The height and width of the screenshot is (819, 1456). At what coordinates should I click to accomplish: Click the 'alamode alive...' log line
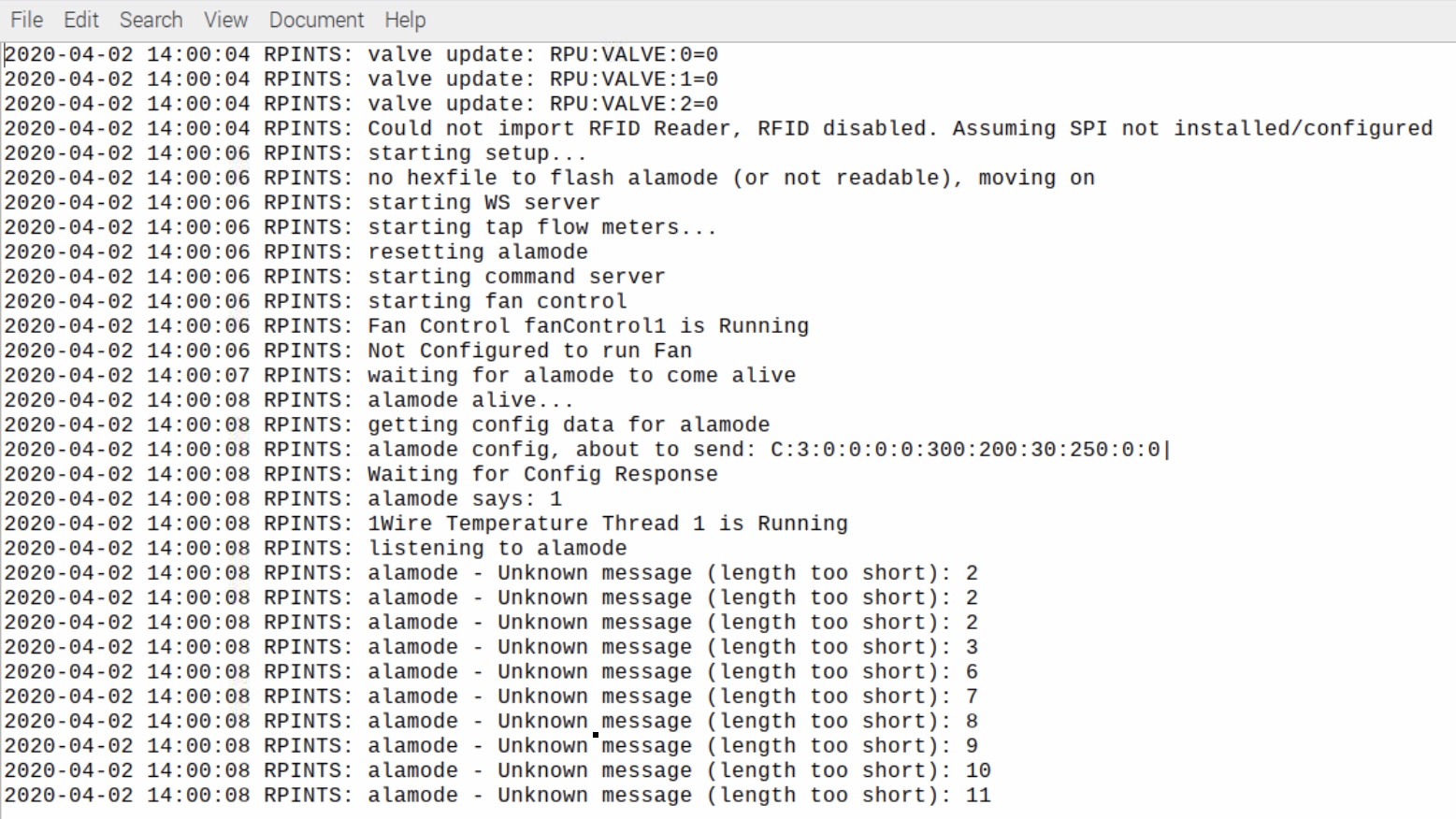coord(289,400)
